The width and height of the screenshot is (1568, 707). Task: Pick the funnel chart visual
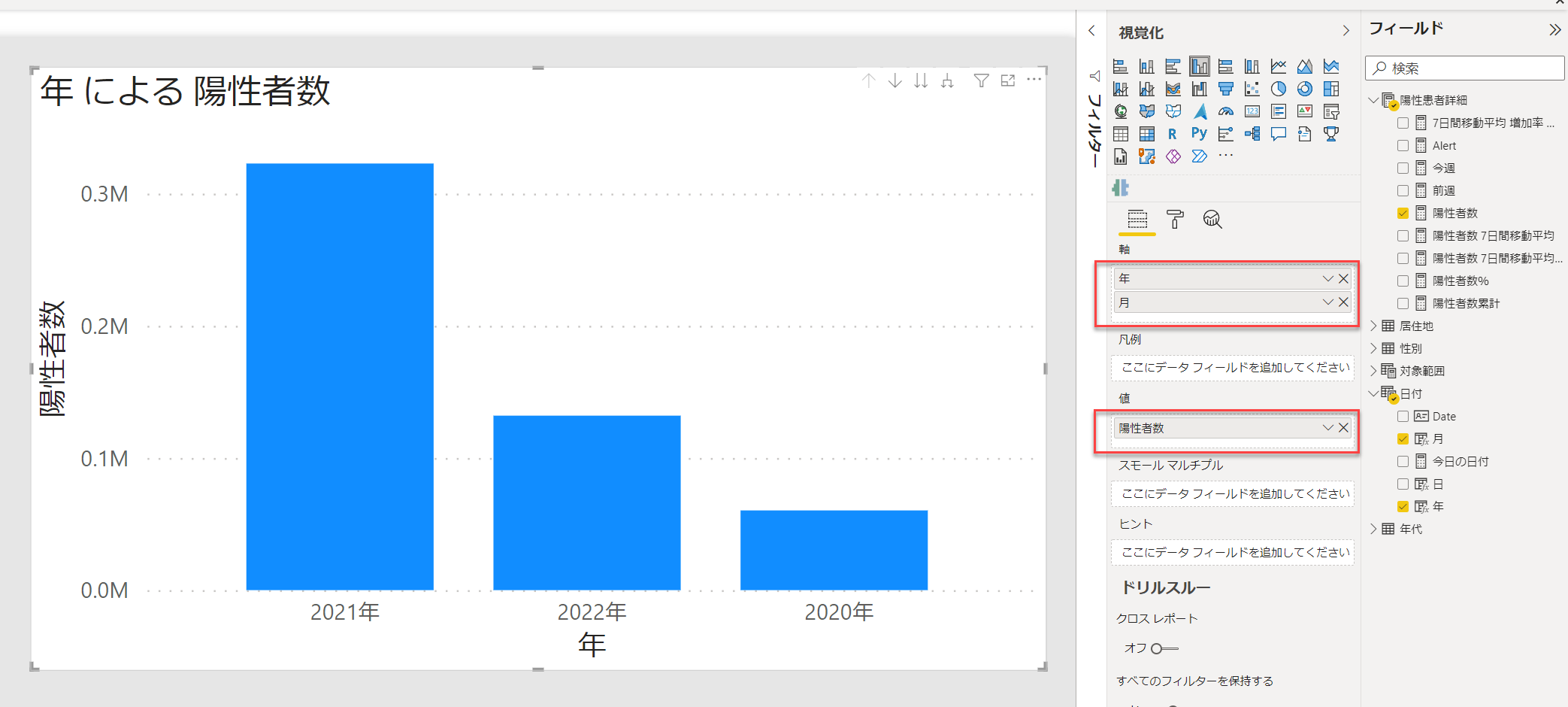[1226, 89]
